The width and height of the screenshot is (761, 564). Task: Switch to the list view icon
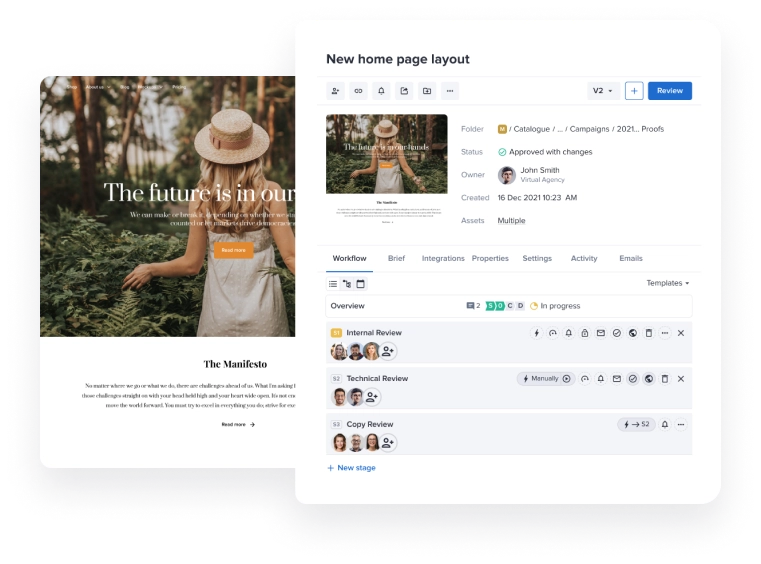333,284
